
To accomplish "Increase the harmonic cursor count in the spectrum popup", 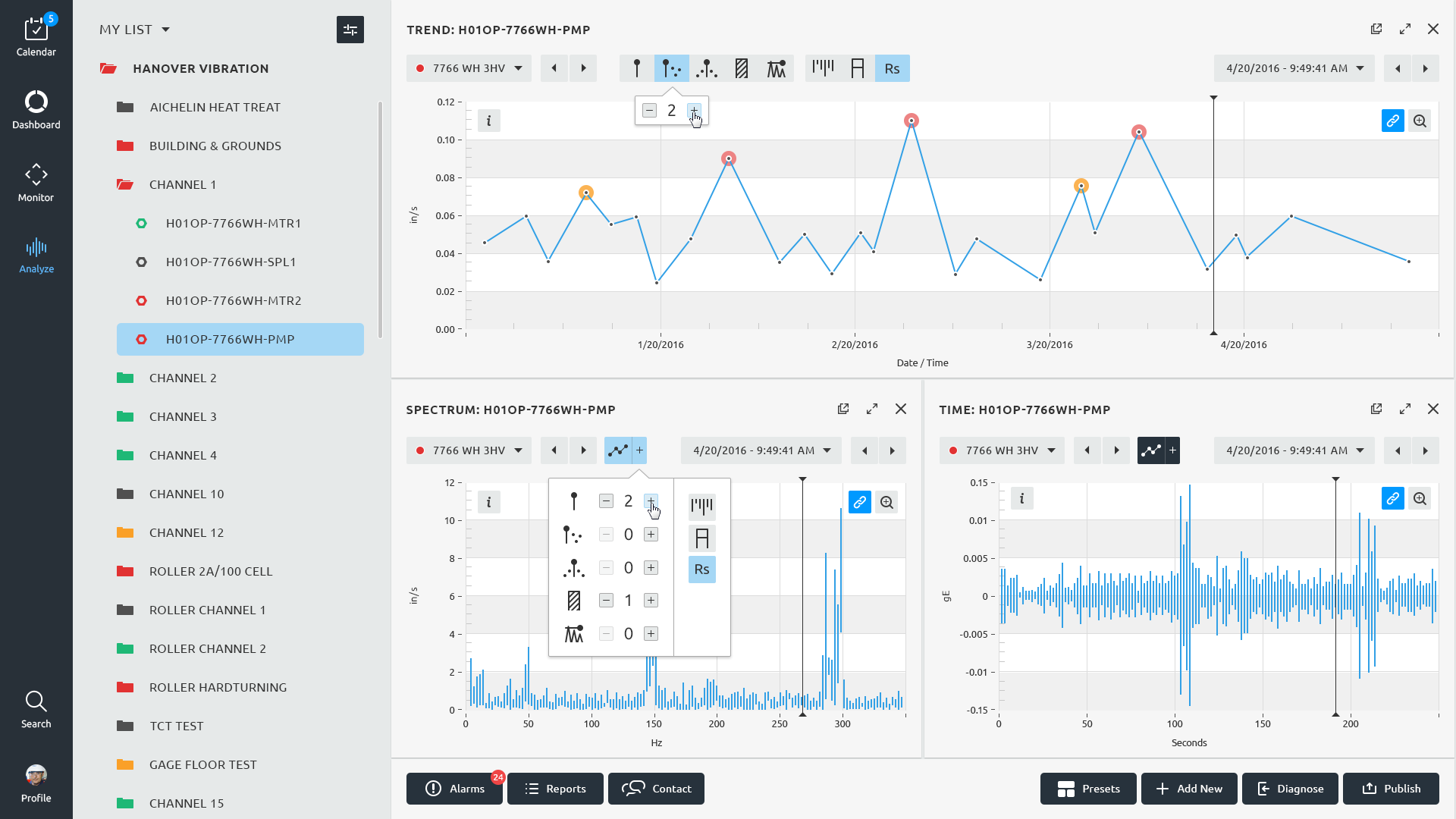I will (651, 535).
